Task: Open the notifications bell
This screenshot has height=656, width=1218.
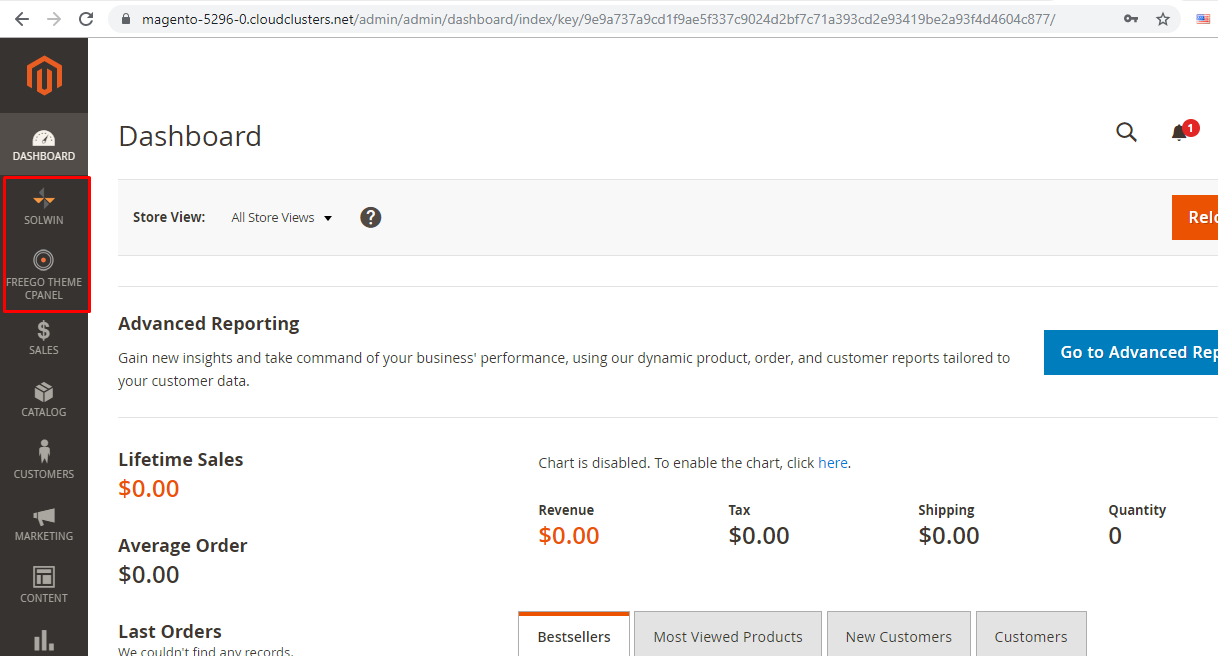Action: coord(1180,133)
